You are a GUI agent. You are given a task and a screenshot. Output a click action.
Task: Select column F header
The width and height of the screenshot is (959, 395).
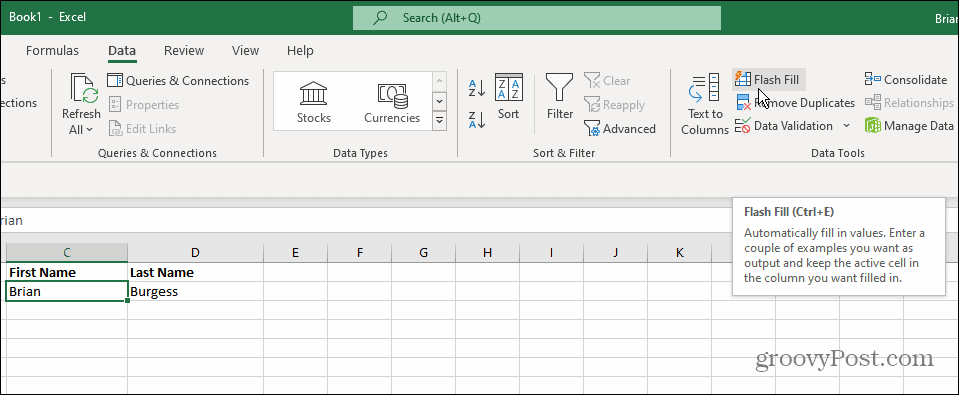click(x=360, y=253)
